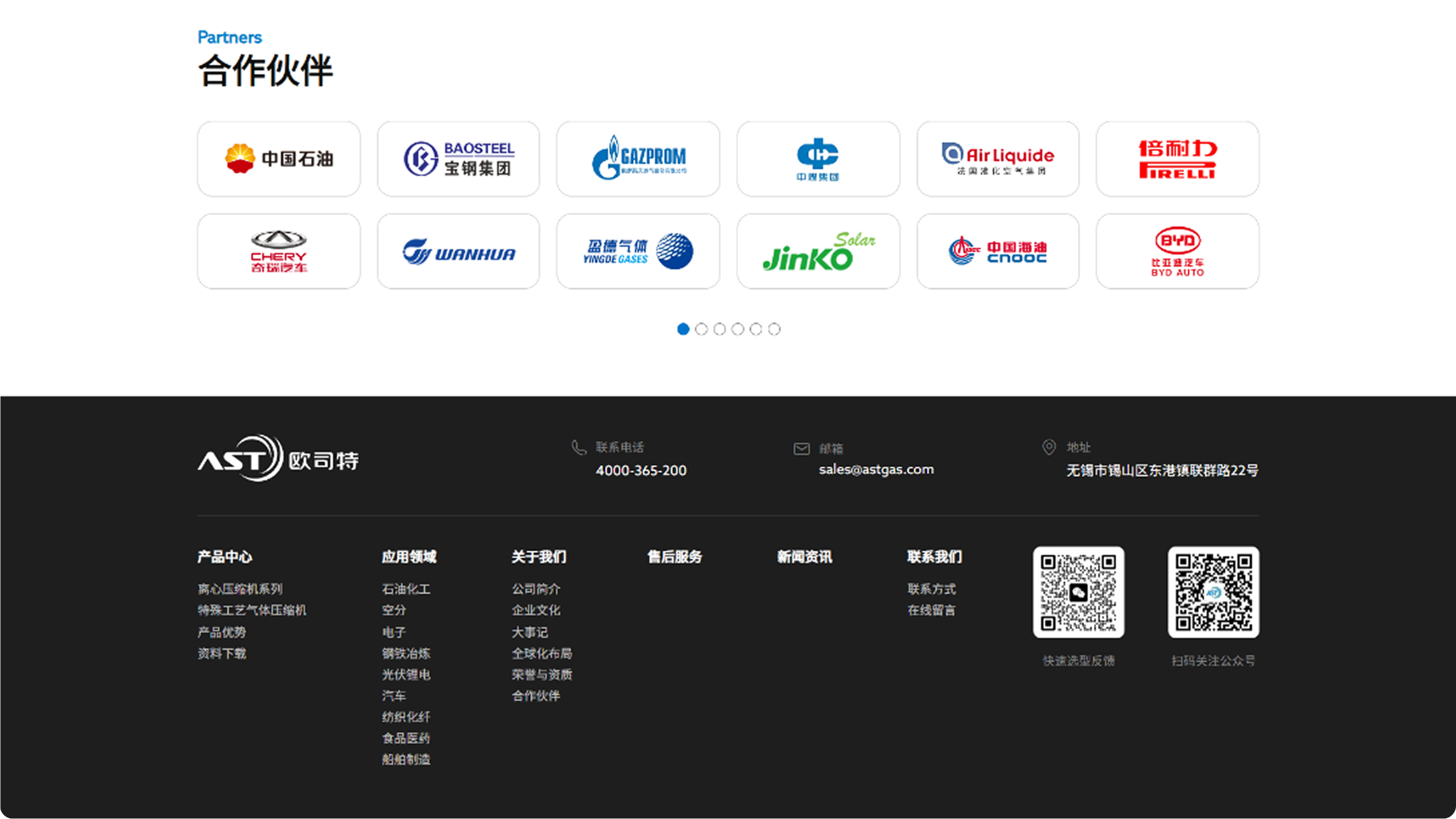This screenshot has width=1456, height=819.
Task: Open the 合作伙伴 link under 关于我们
Action: click(x=536, y=697)
